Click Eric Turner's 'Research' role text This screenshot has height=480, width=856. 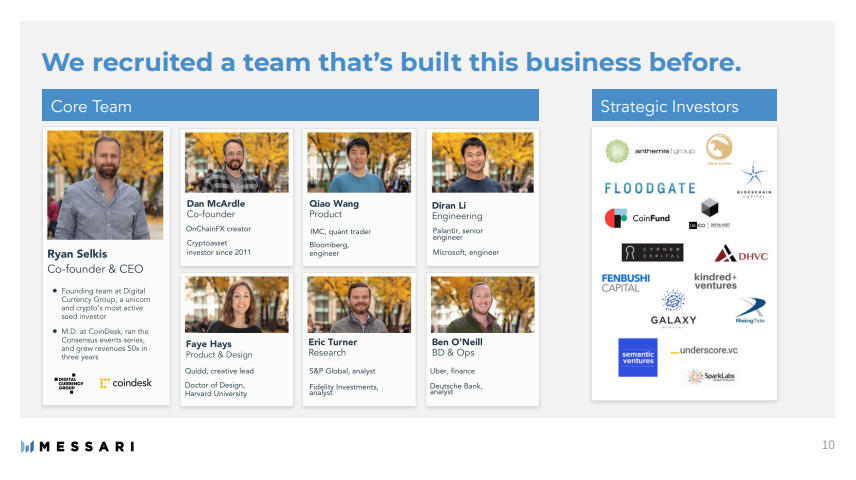click(x=327, y=353)
